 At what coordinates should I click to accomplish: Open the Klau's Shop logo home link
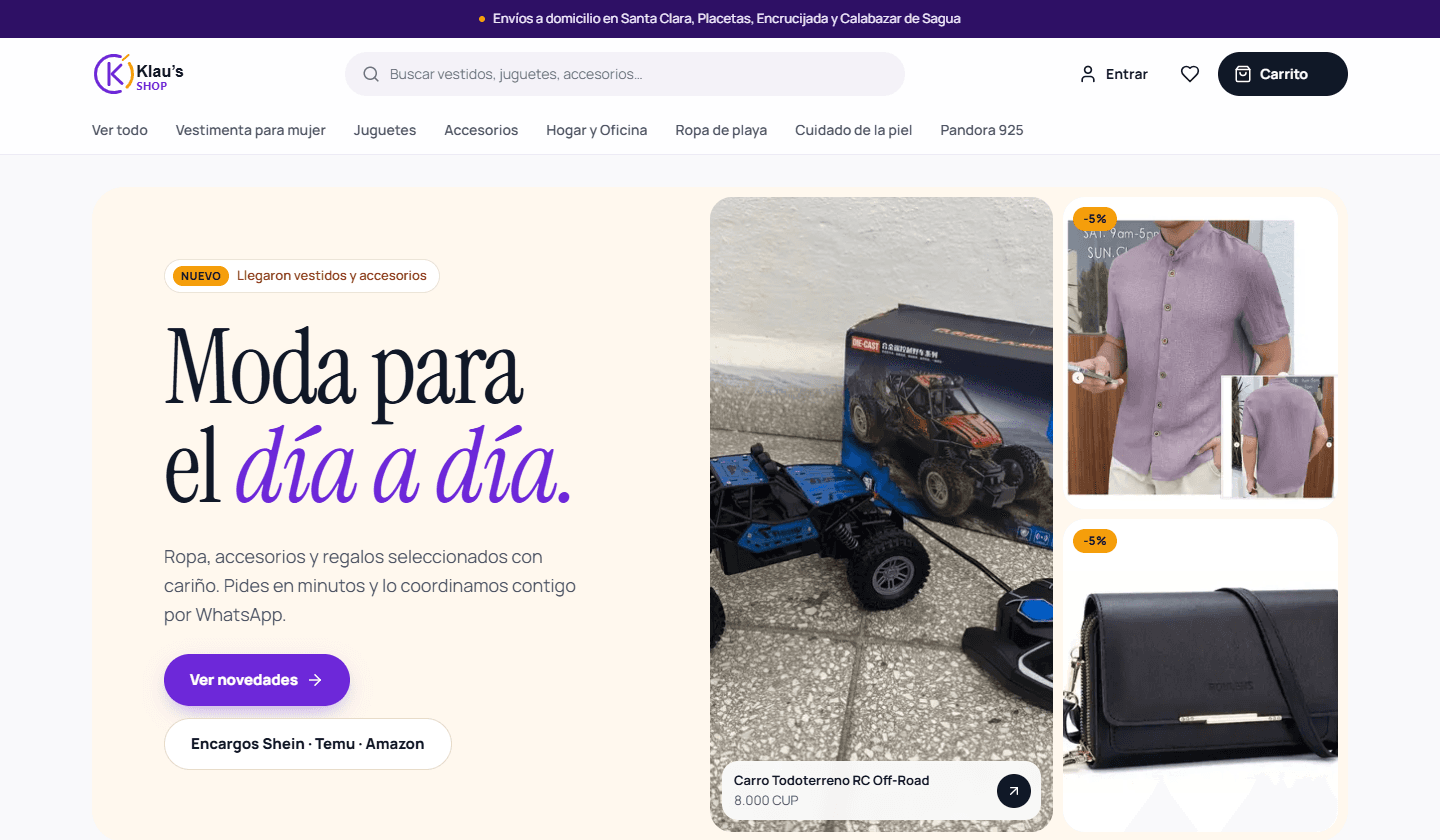(x=138, y=74)
